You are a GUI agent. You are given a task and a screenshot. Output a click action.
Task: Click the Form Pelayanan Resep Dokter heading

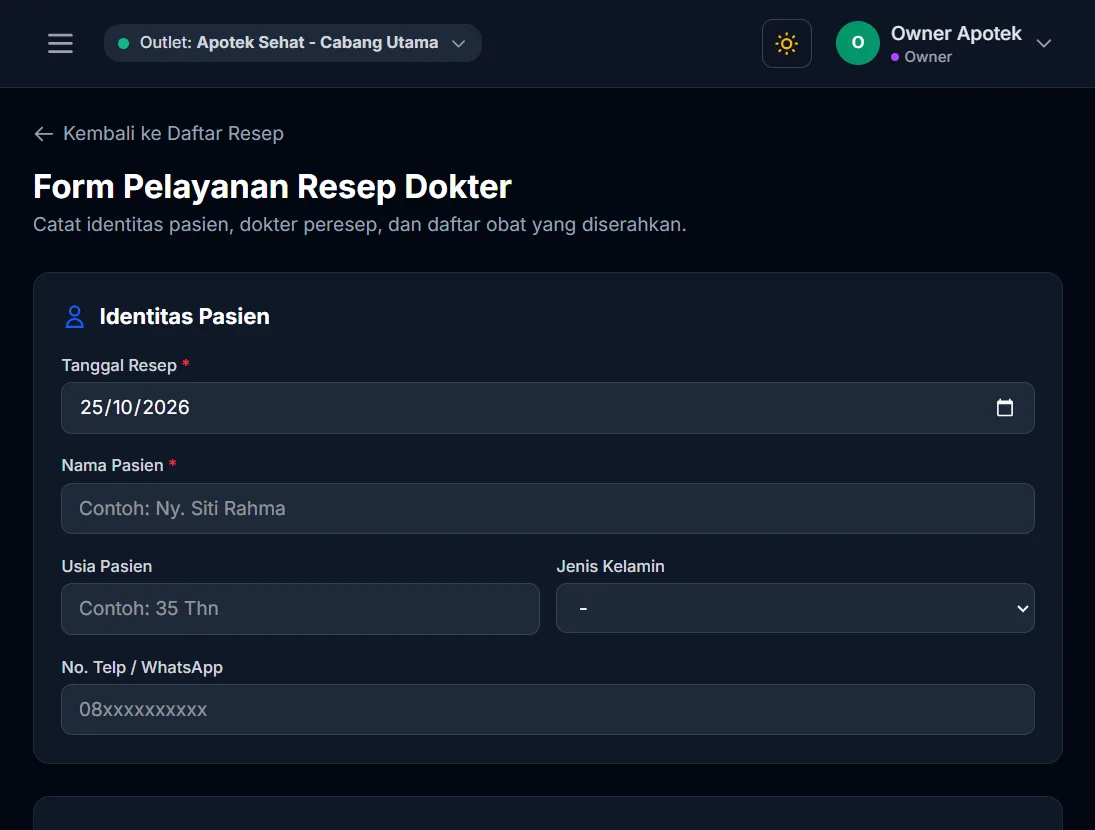(272, 187)
